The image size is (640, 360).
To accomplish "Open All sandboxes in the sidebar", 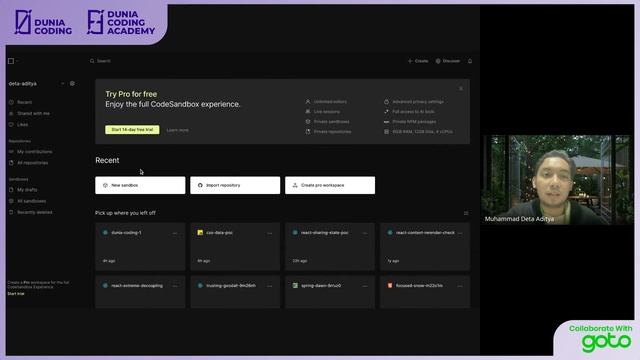I will 31,201.
